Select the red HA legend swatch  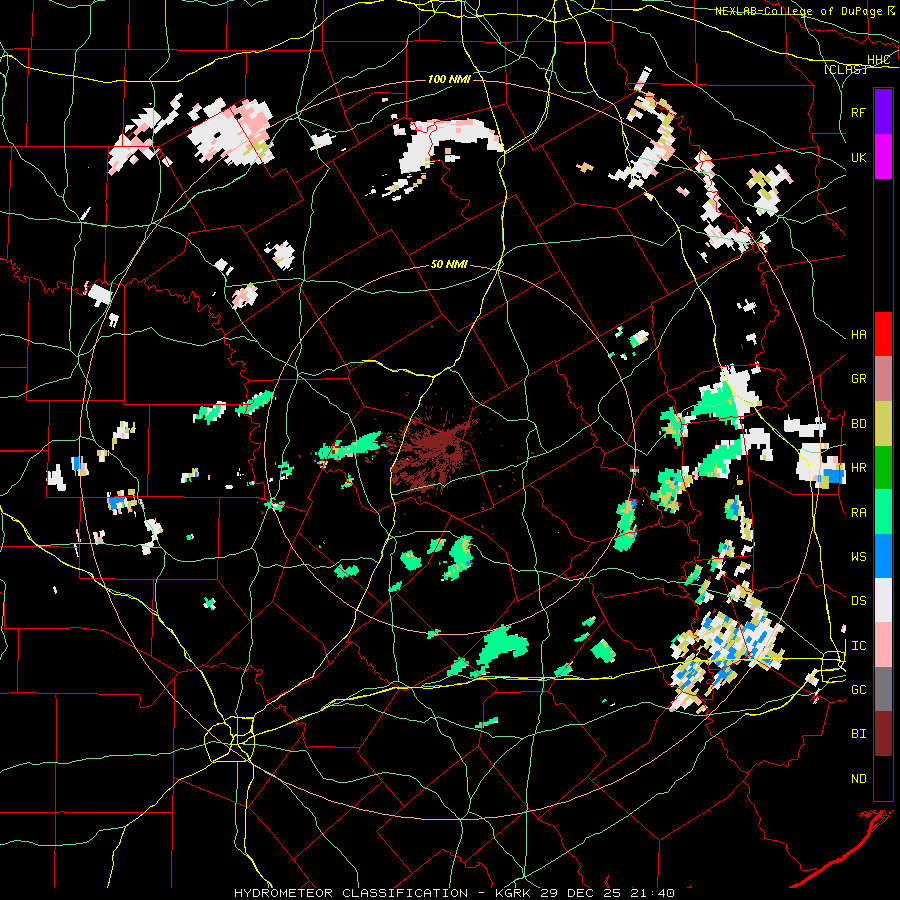tap(883, 334)
